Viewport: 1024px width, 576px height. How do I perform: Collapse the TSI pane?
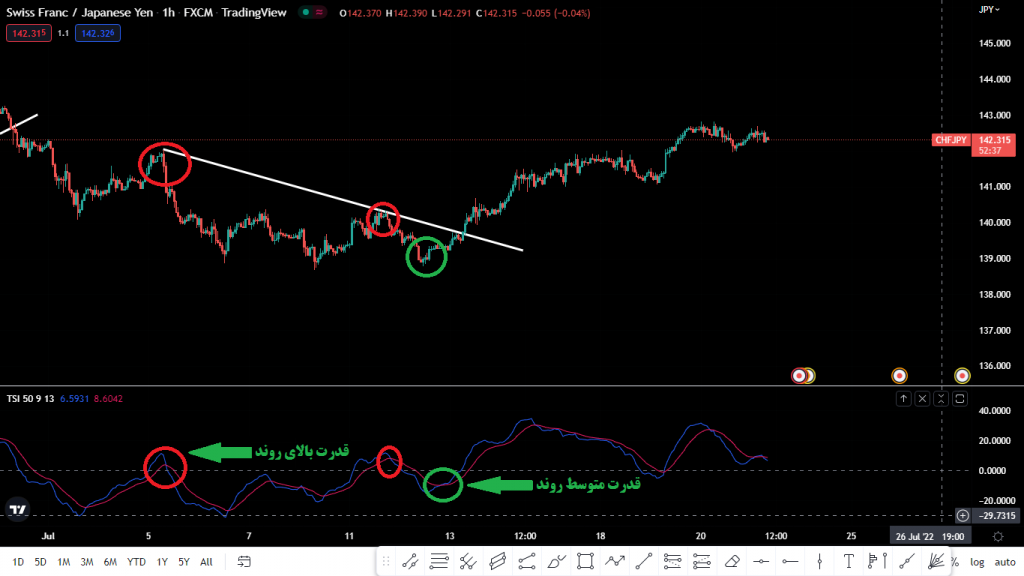[x=941, y=398]
